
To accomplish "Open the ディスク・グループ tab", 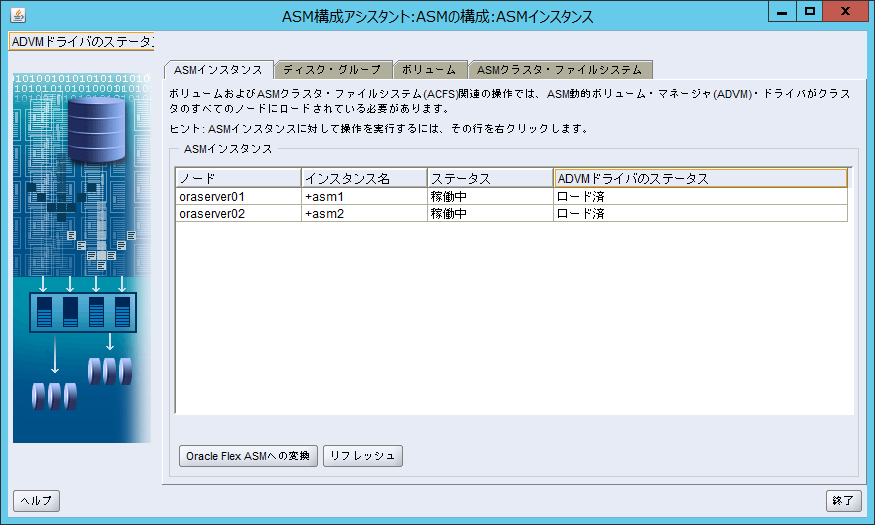I will pyautogui.click(x=333, y=70).
